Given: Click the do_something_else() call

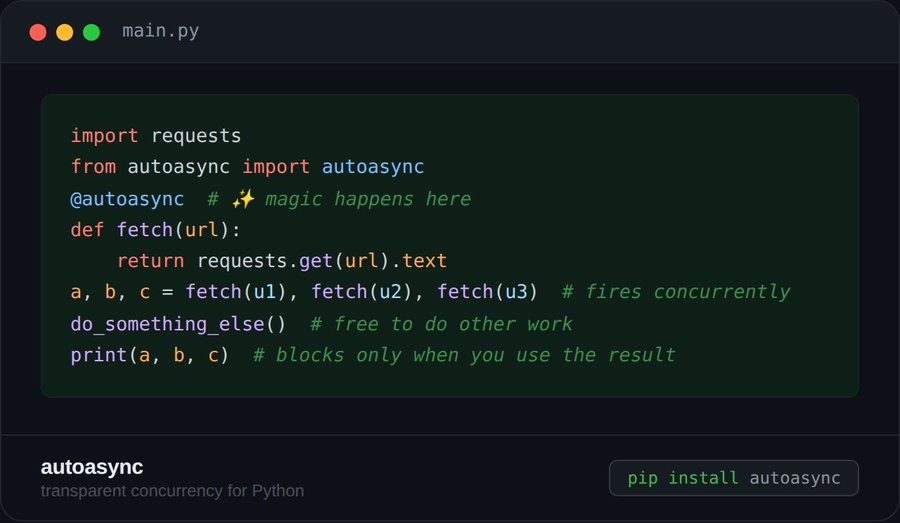Looking at the screenshot, I should (178, 324).
